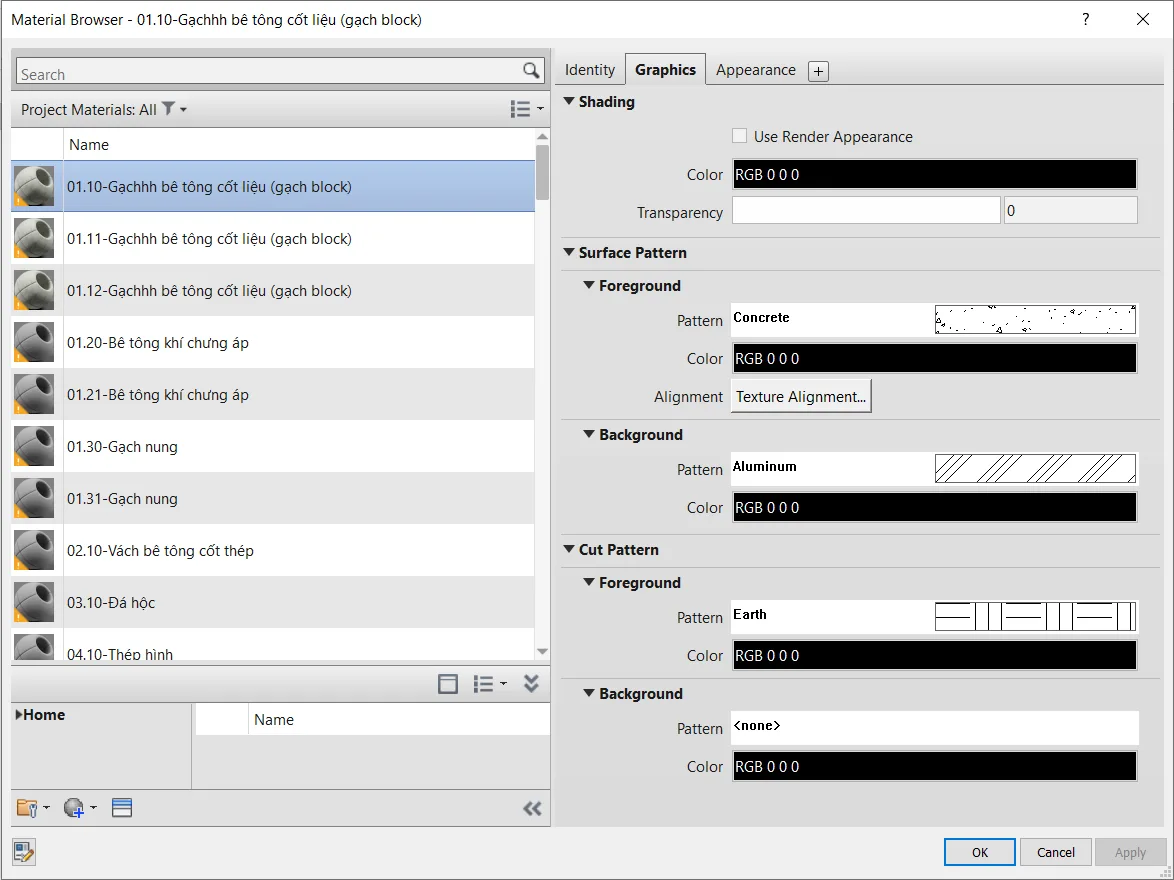Click in the Search materials field
This screenshot has height=880, width=1174.
[270, 72]
